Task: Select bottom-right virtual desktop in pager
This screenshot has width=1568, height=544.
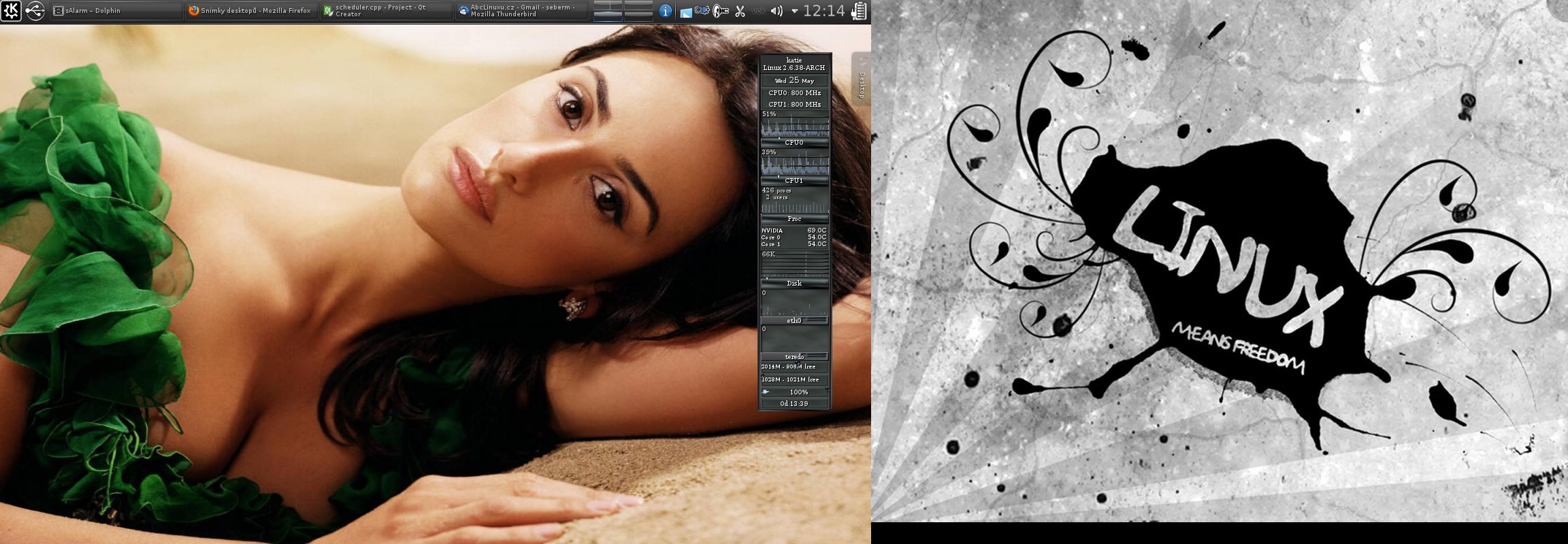Action: (638, 16)
